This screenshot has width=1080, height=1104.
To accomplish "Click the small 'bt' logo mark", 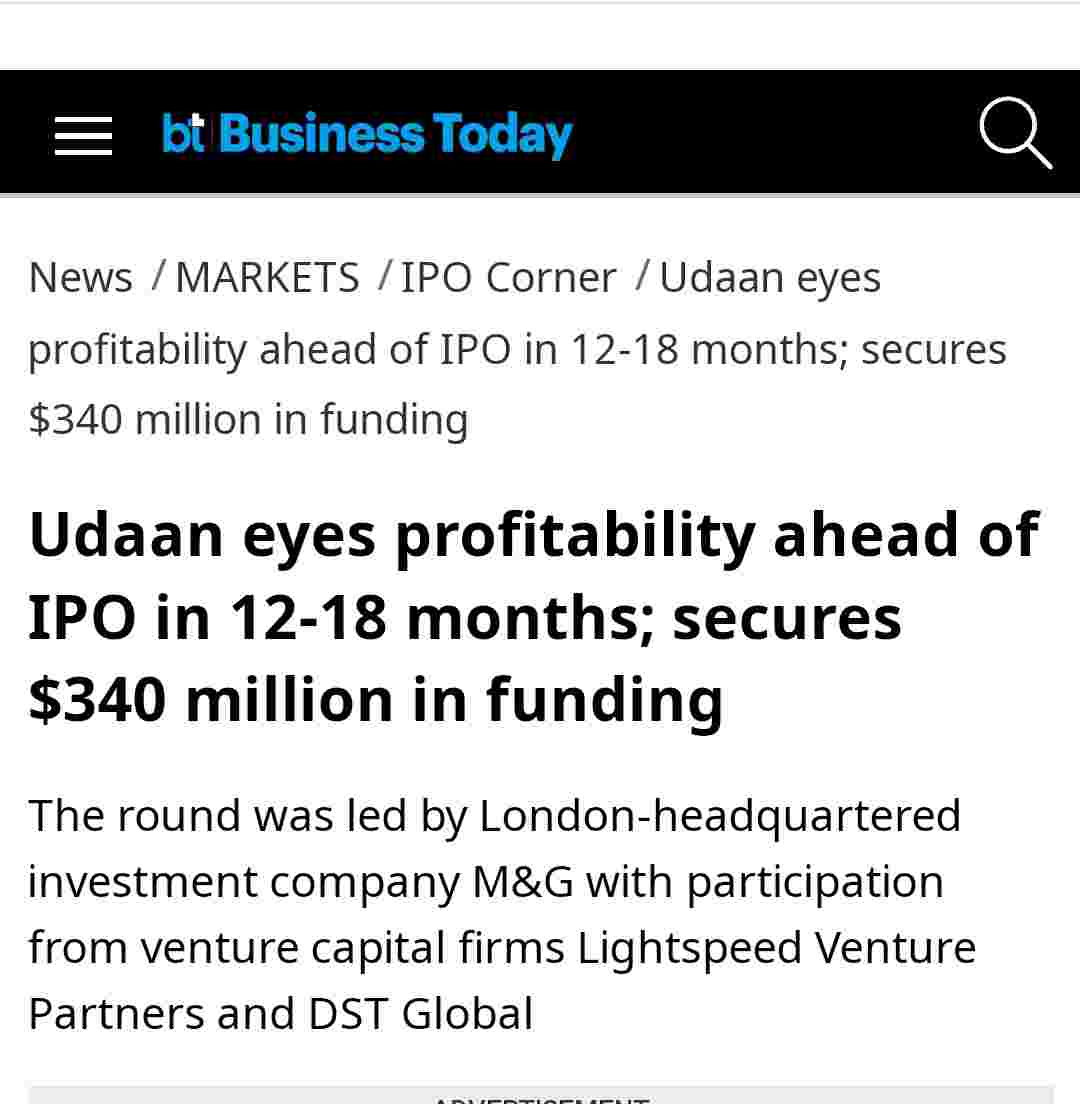I will [x=183, y=134].
